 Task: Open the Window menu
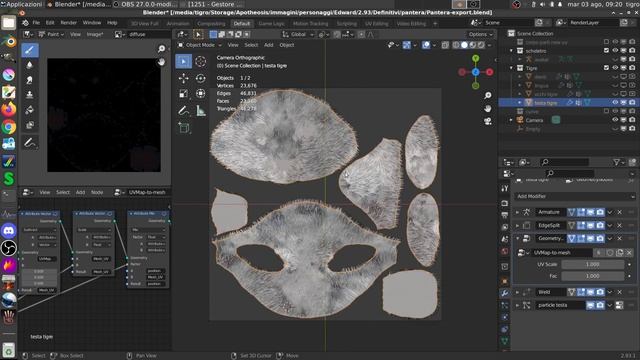(x=92, y=23)
